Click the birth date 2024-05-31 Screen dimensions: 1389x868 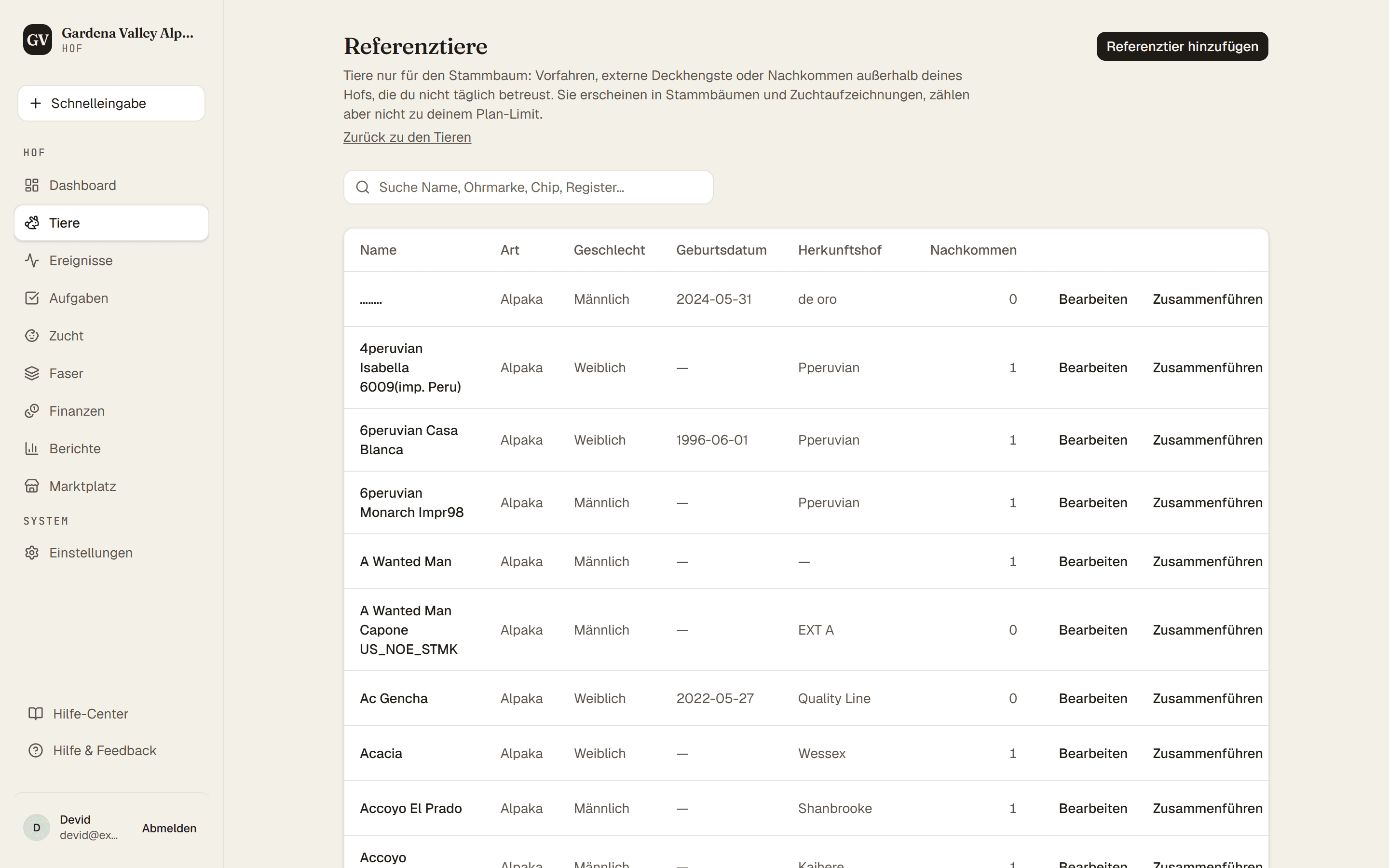pos(714,299)
